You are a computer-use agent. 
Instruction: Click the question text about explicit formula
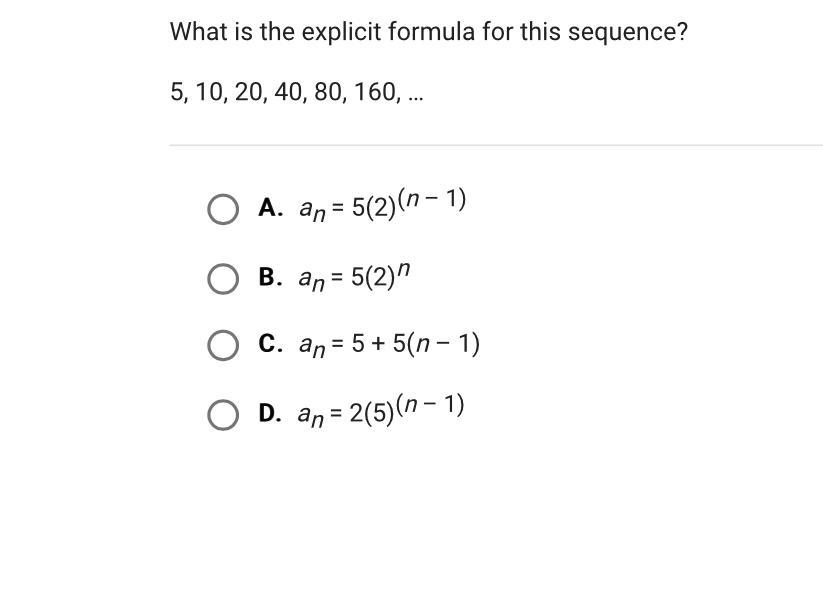click(x=429, y=32)
